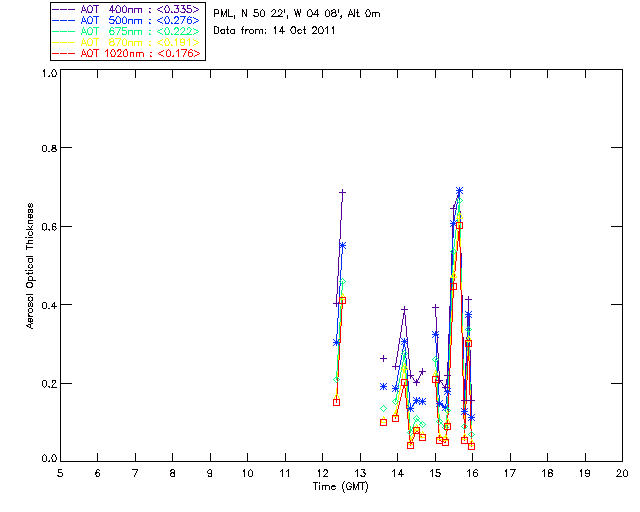Screen dimensions: 640x512
Task: Click the AOT 1020nm legend entry
Action: [127, 53]
